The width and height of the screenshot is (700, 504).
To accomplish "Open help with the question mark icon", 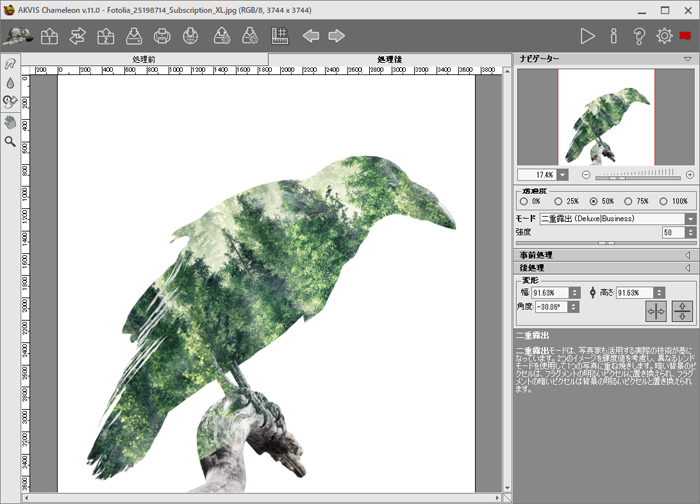I will pyautogui.click(x=639, y=36).
